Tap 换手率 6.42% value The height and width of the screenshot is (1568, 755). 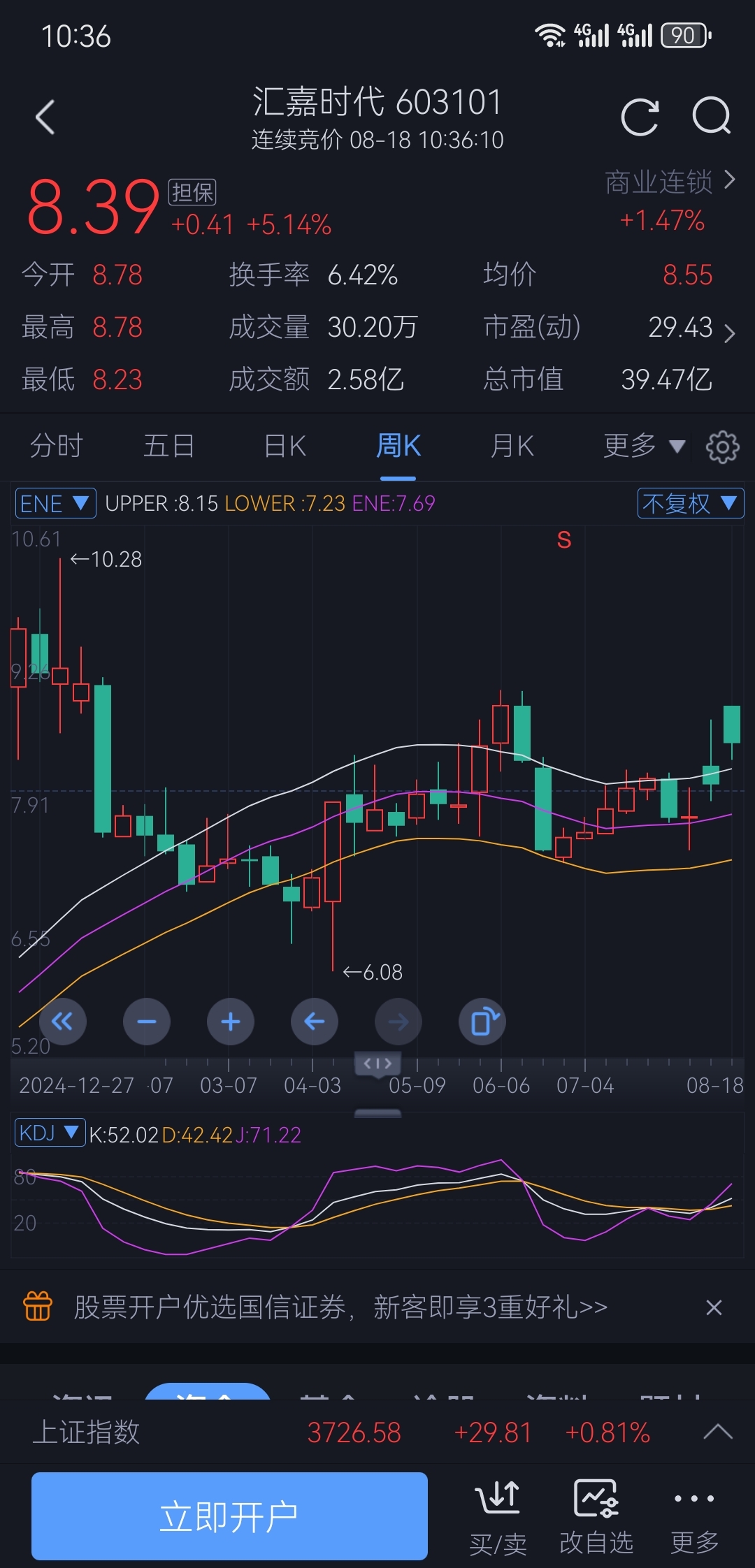coord(362,275)
